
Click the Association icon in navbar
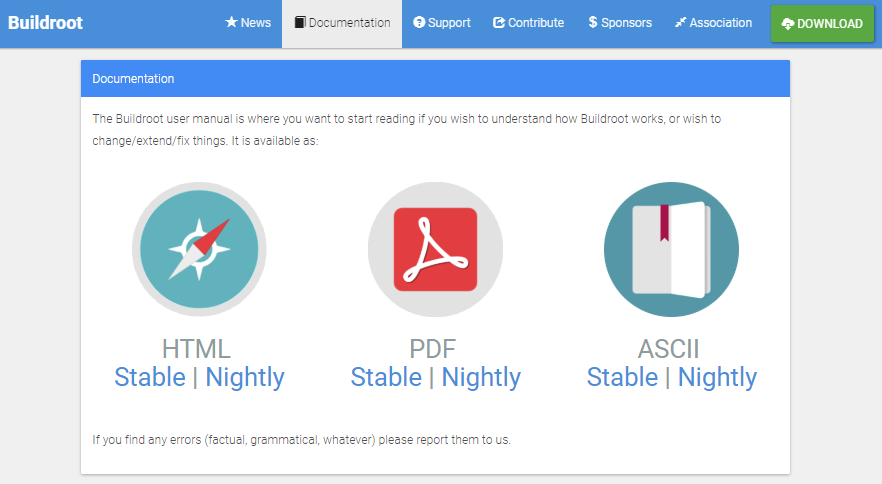click(x=681, y=23)
